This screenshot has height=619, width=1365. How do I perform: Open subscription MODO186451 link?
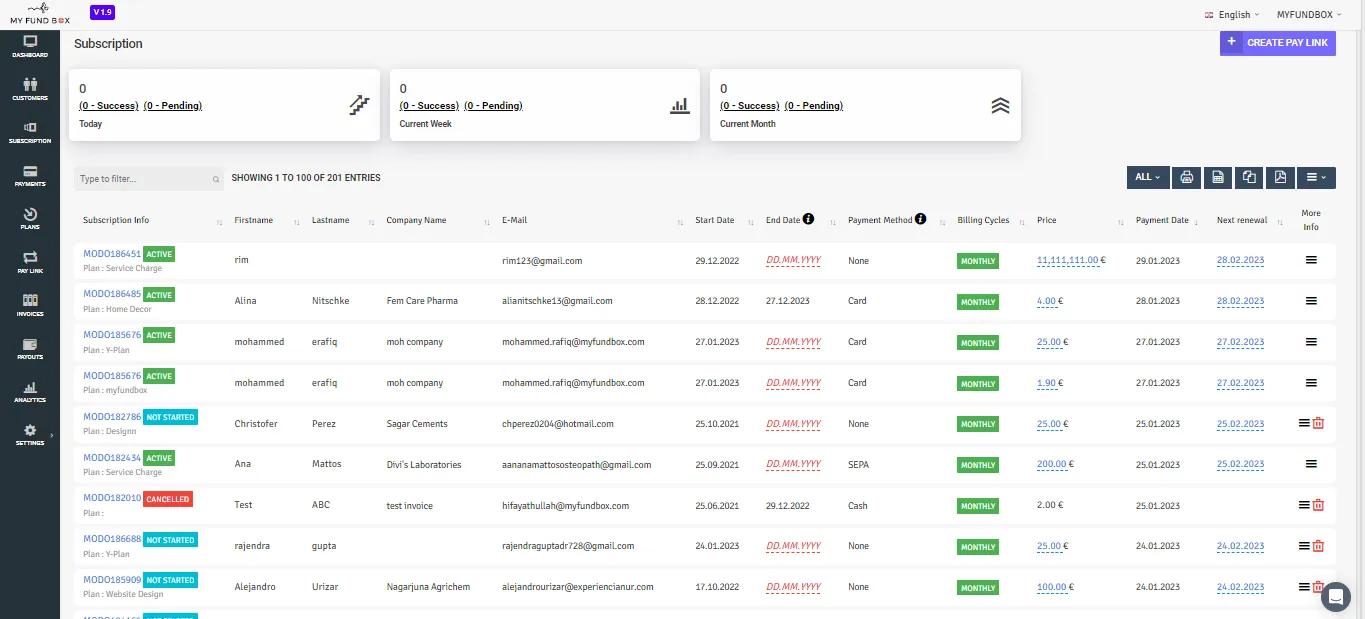(x=112, y=254)
